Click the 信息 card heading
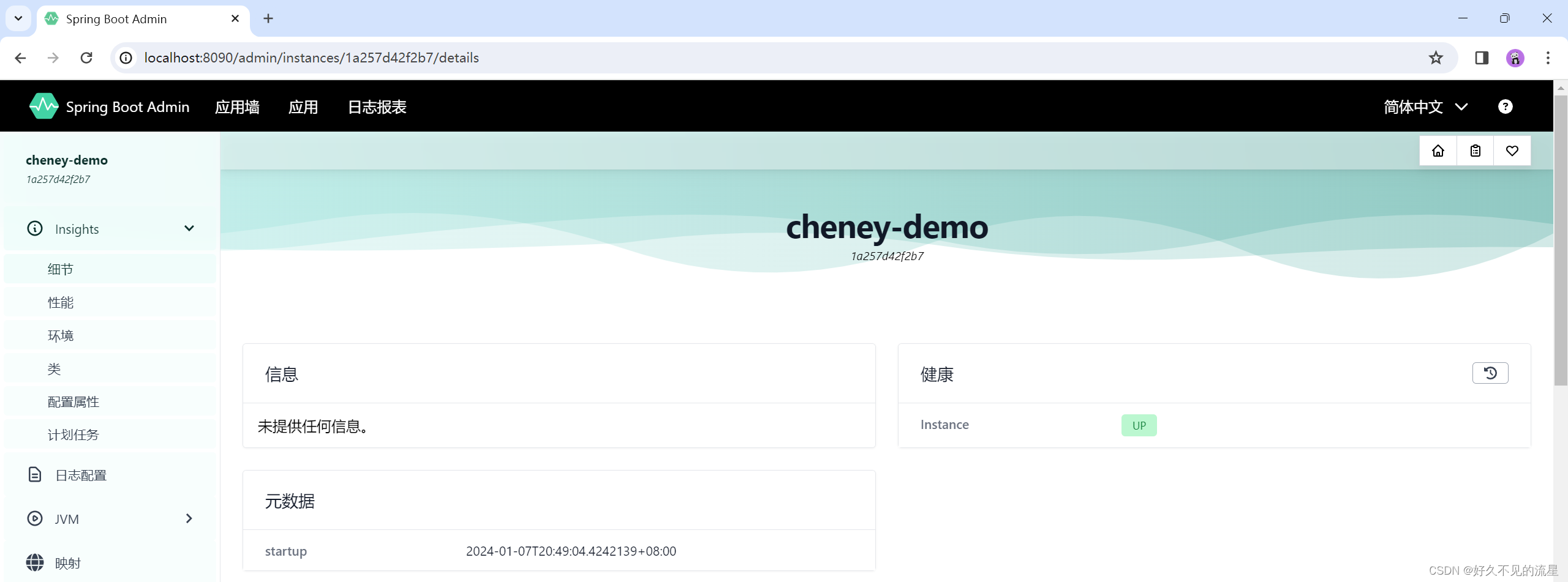This screenshot has height=582, width=1568. (x=281, y=374)
